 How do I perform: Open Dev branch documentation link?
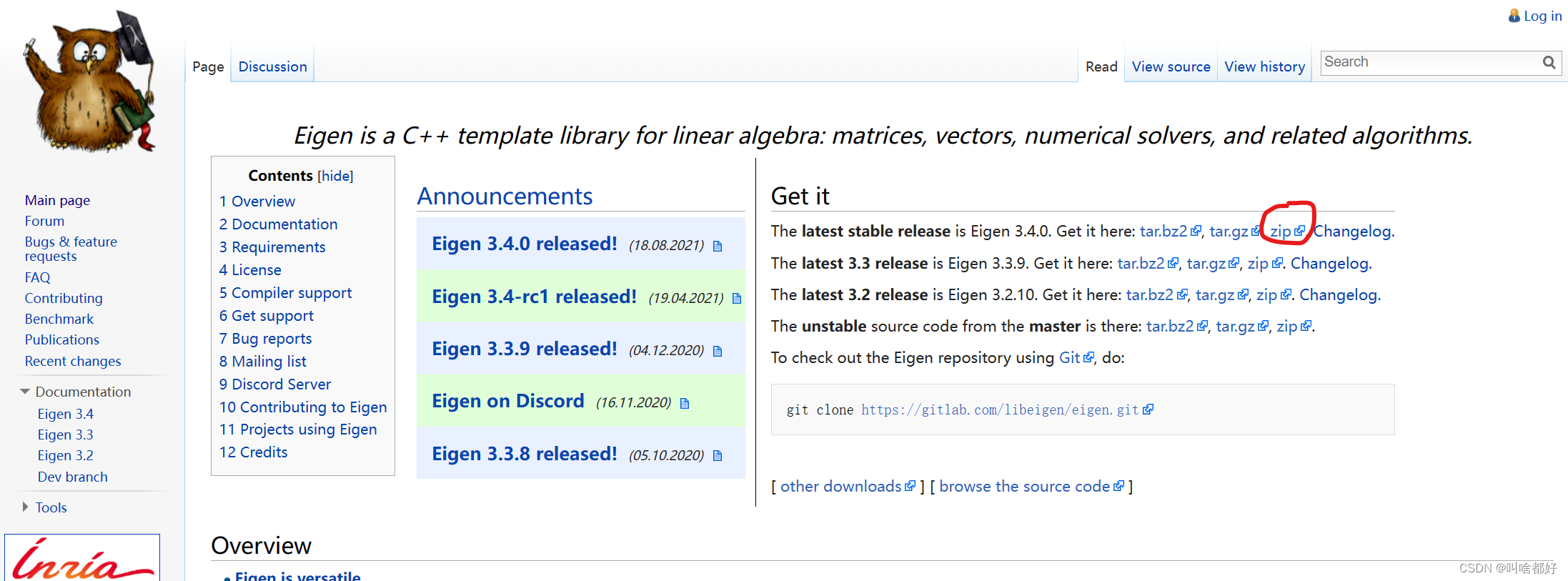tap(73, 477)
